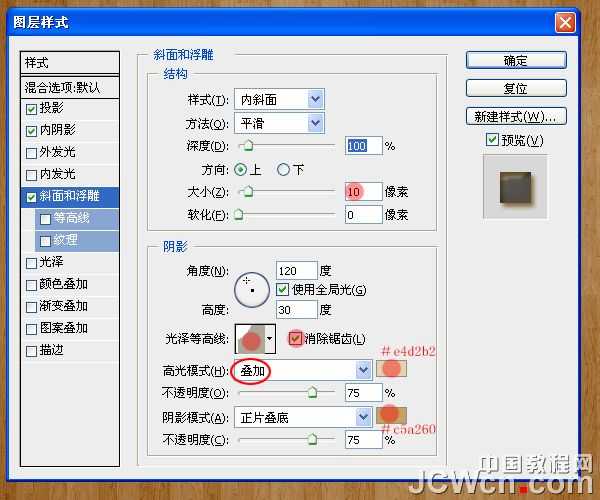Toggle the 消除锯齿(L) anti-alias checkbox
This screenshot has width=600, height=500.
coord(295,338)
